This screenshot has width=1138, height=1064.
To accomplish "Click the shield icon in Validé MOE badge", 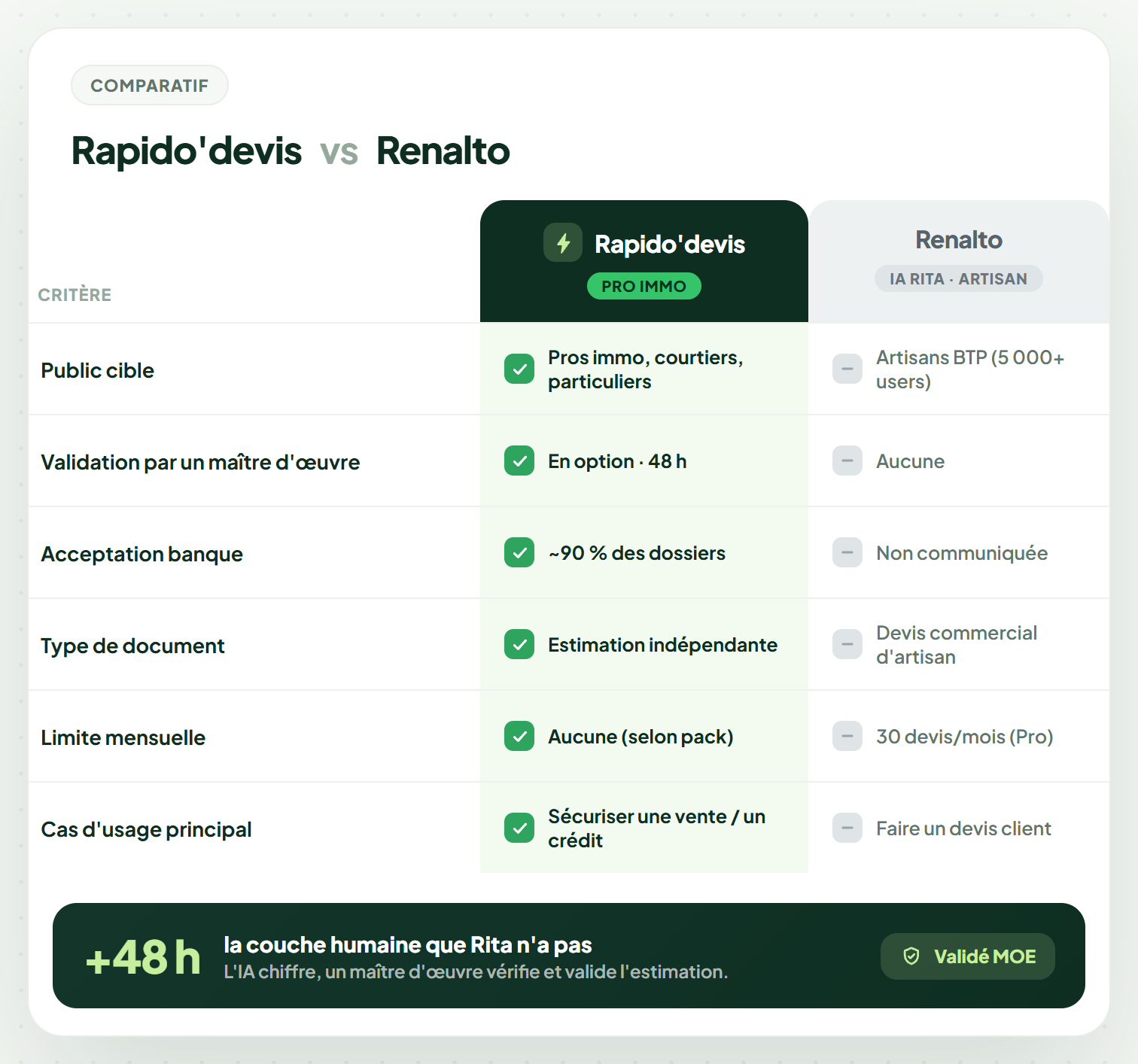I will pyautogui.click(x=911, y=956).
